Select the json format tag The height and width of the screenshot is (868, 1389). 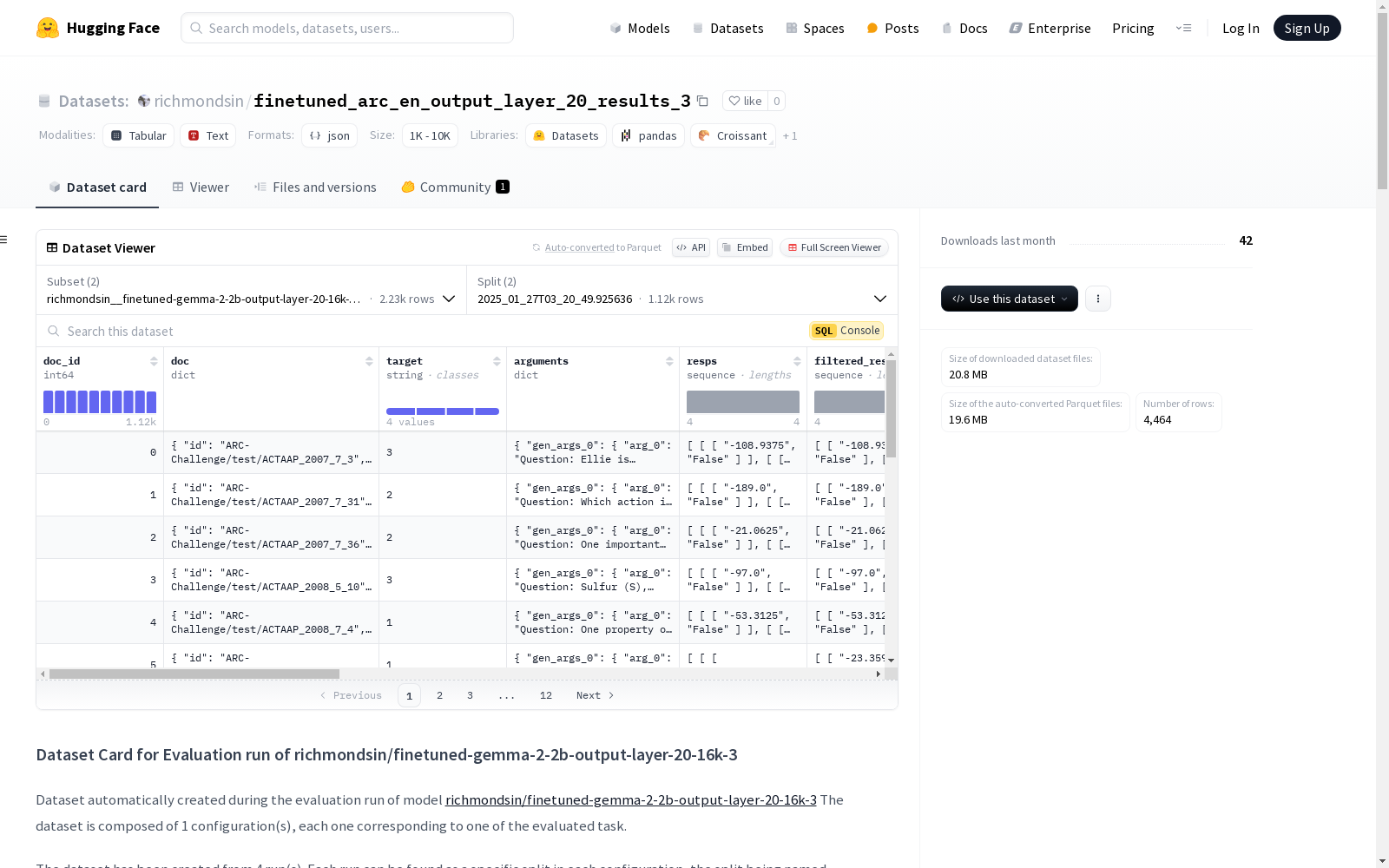[330, 135]
